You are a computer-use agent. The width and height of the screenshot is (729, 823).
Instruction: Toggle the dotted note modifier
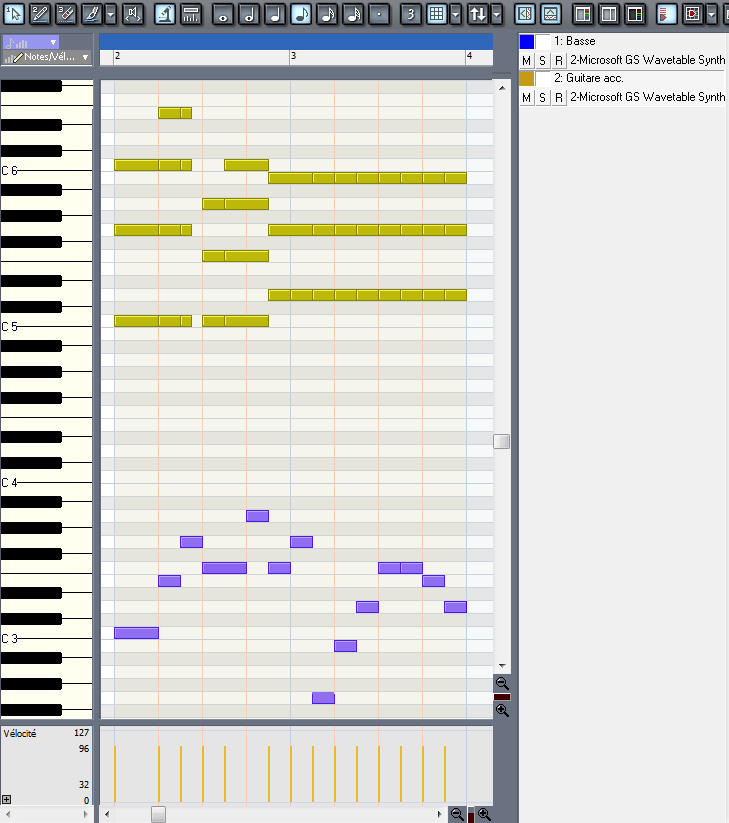pyautogui.click(x=379, y=14)
